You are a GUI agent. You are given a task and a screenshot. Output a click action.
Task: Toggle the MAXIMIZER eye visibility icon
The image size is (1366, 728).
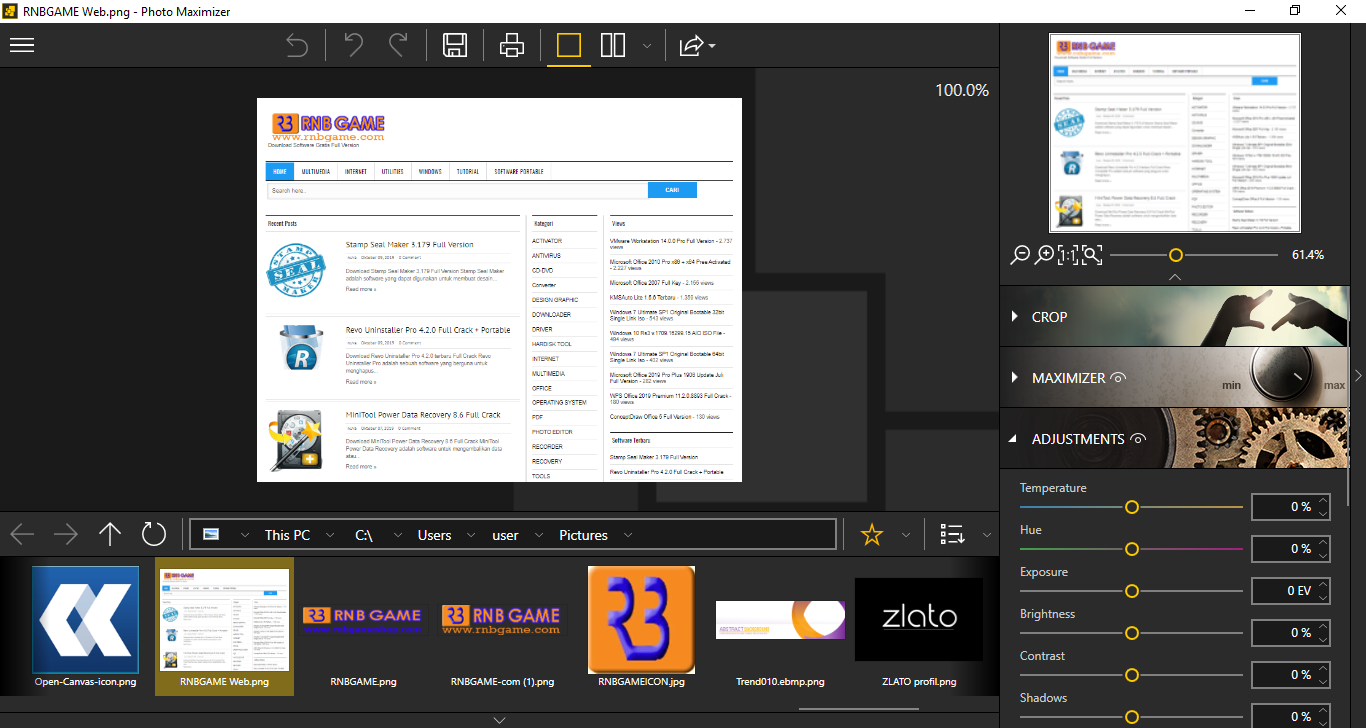pos(1118,378)
